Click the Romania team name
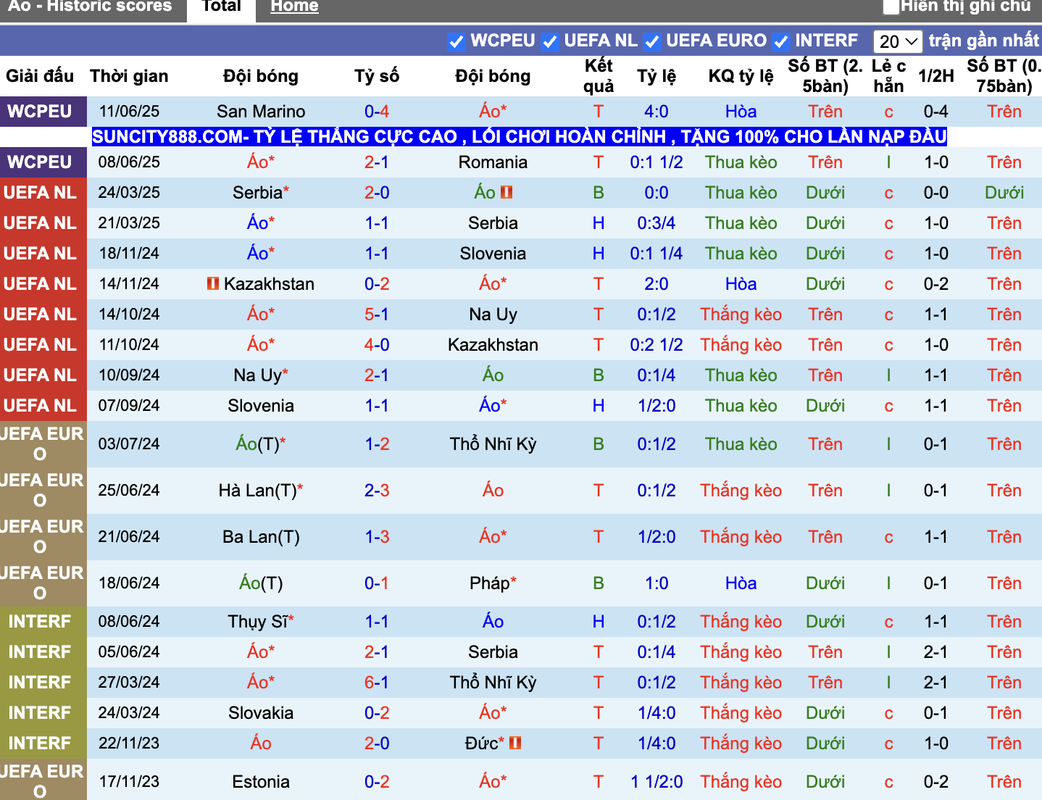Viewport: 1042px width, 800px height. [x=493, y=162]
